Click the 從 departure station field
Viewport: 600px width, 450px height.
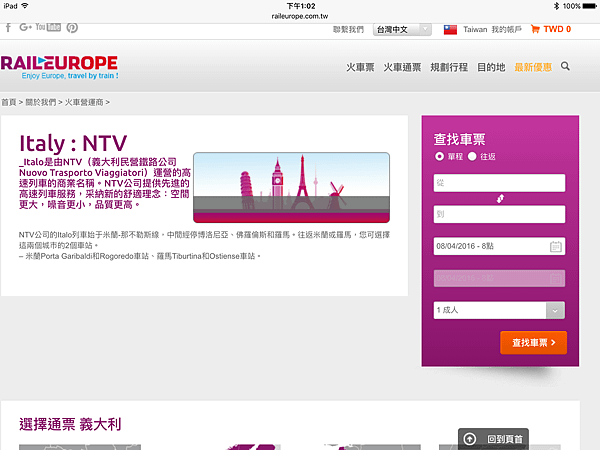point(499,183)
